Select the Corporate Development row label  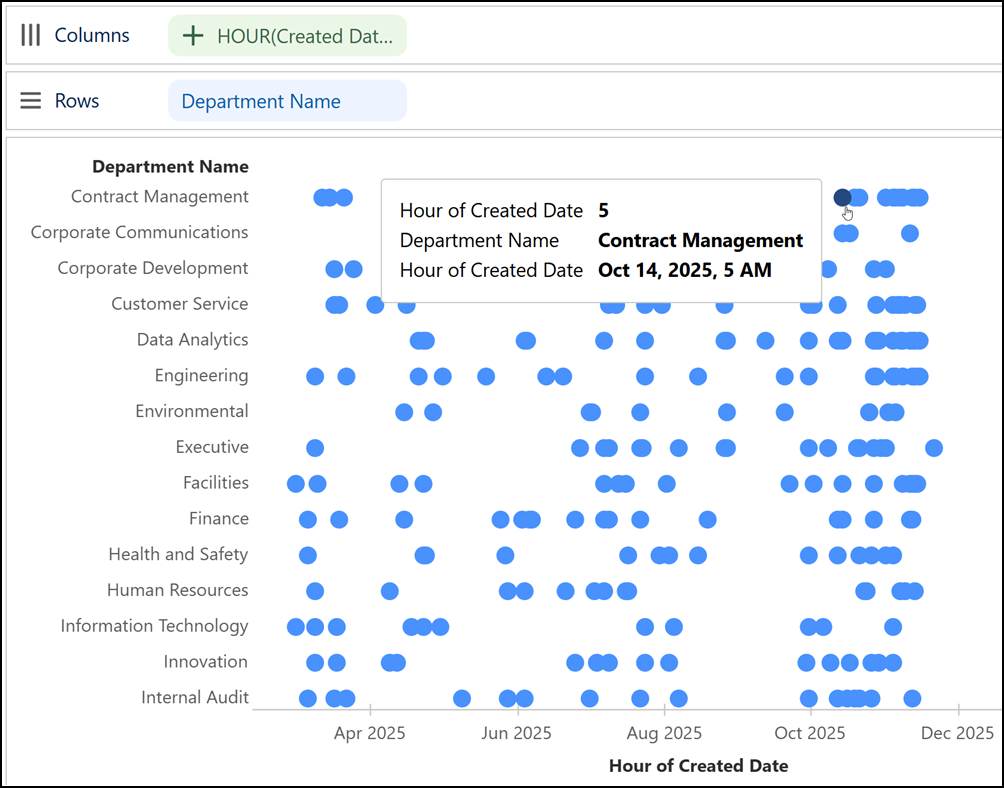click(x=152, y=268)
